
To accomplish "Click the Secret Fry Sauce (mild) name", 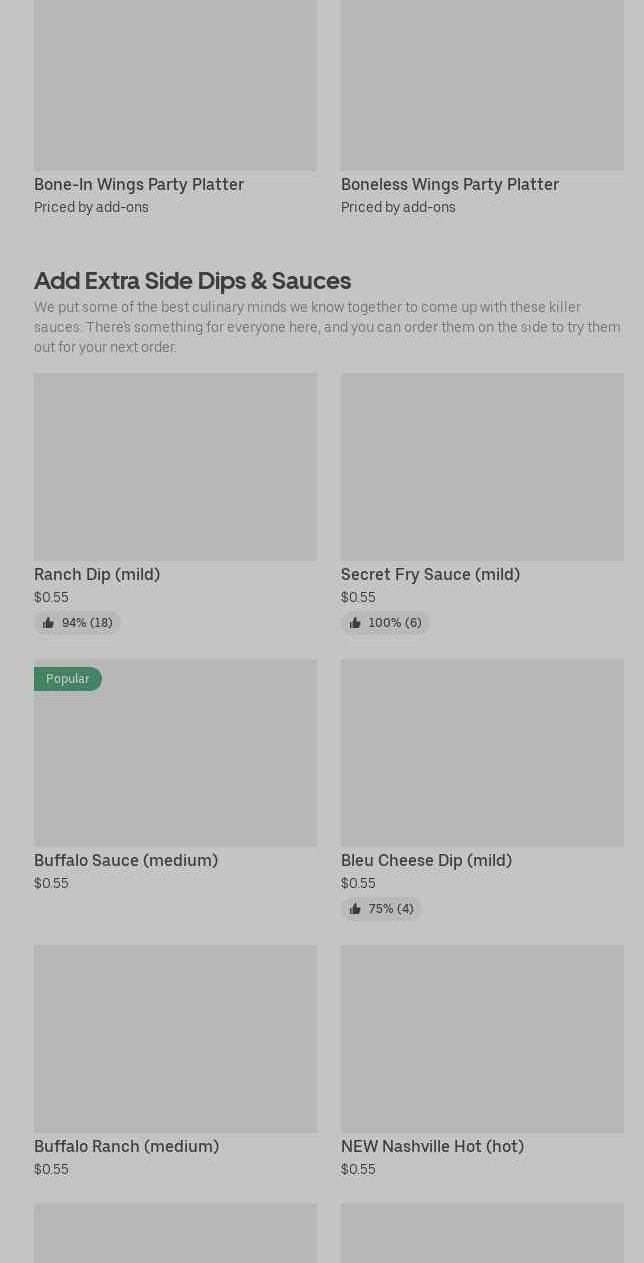I will [x=430, y=574].
